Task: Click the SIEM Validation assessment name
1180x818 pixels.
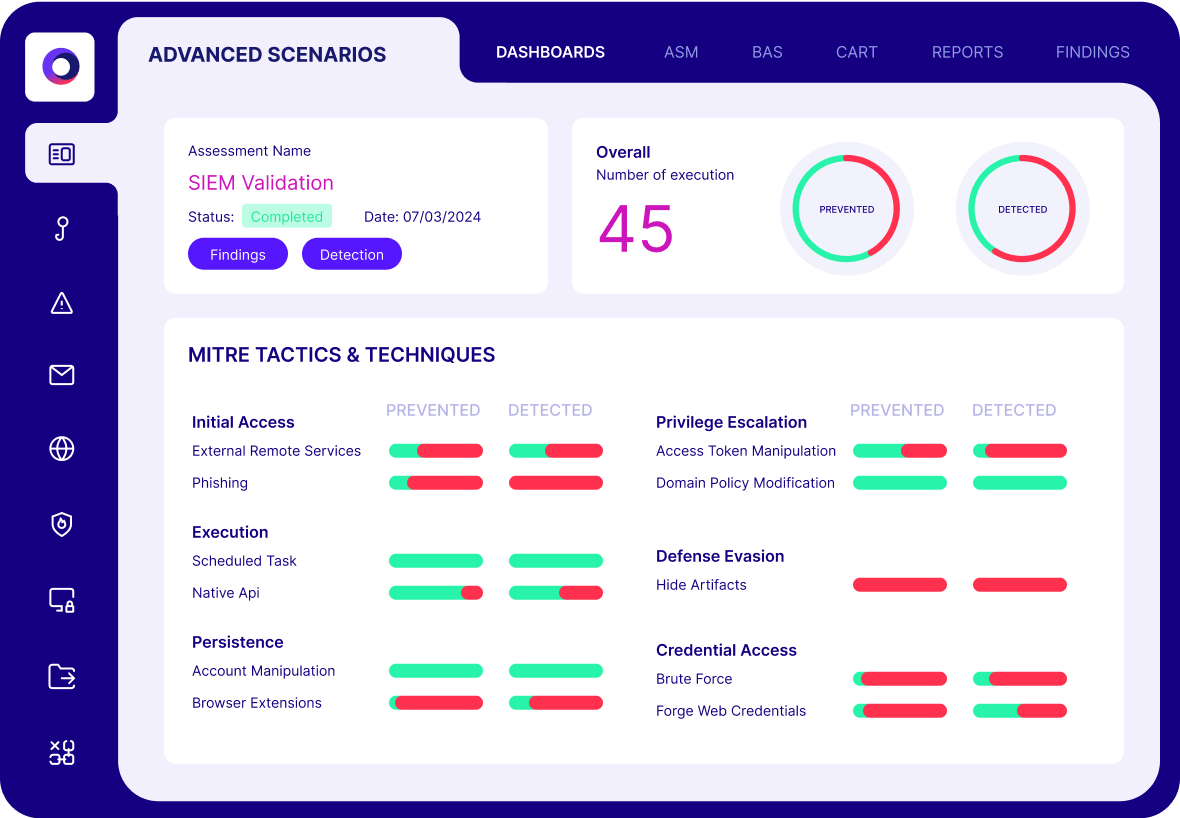Action: (x=261, y=183)
